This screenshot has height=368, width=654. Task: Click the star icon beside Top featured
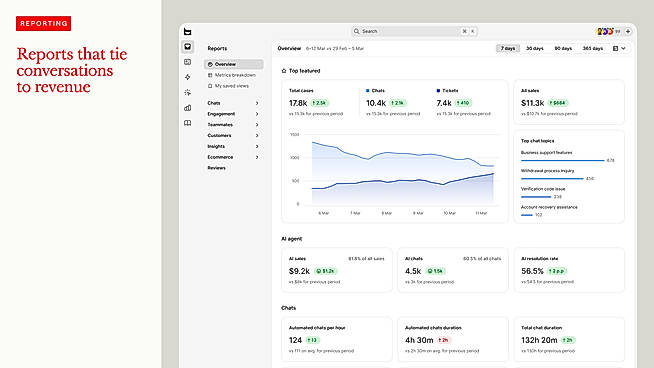point(284,71)
